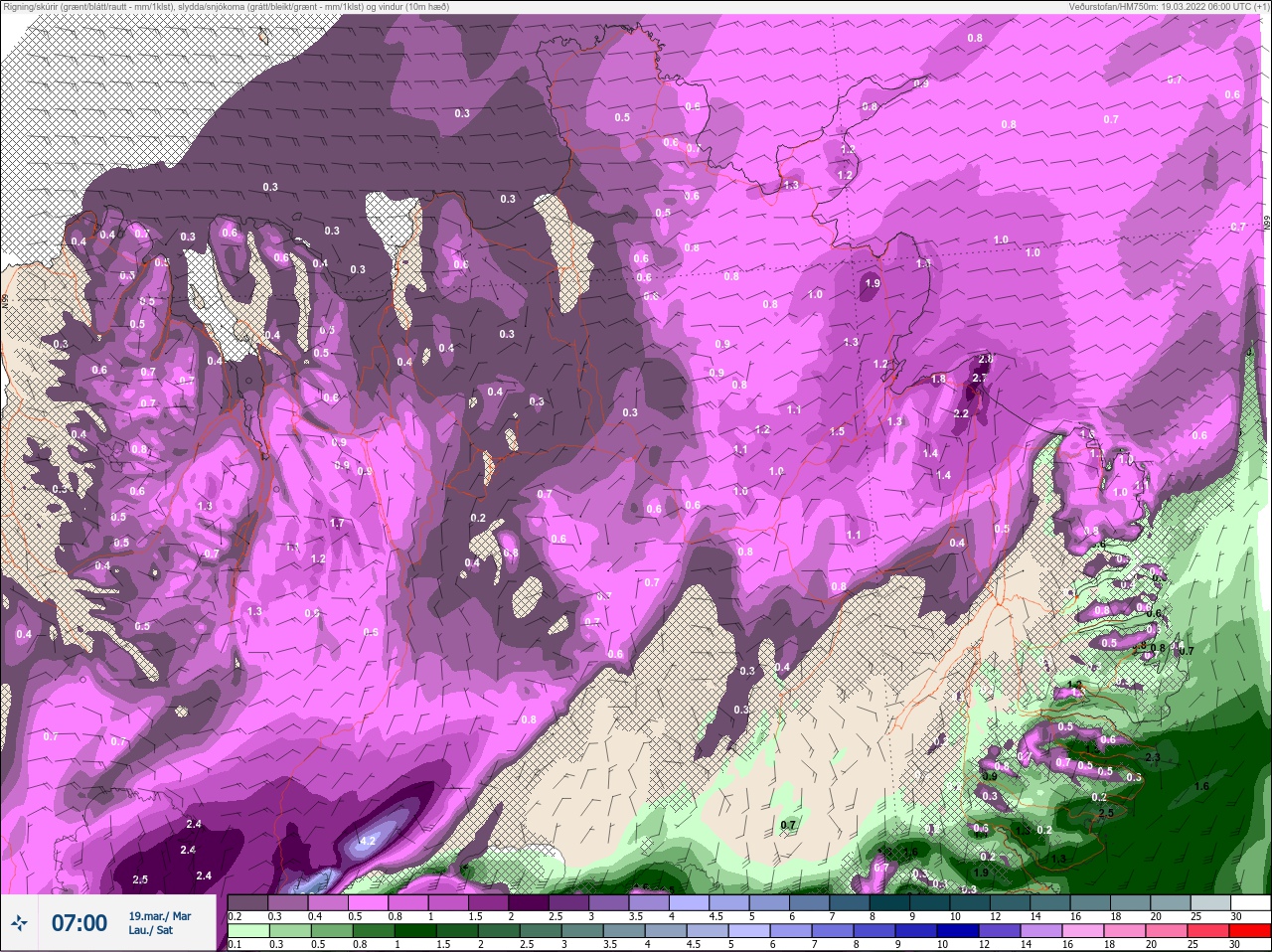Click the 'Lau./ Sat' weekday label
Image resolution: width=1272 pixels, height=952 pixels.
point(151,930)
